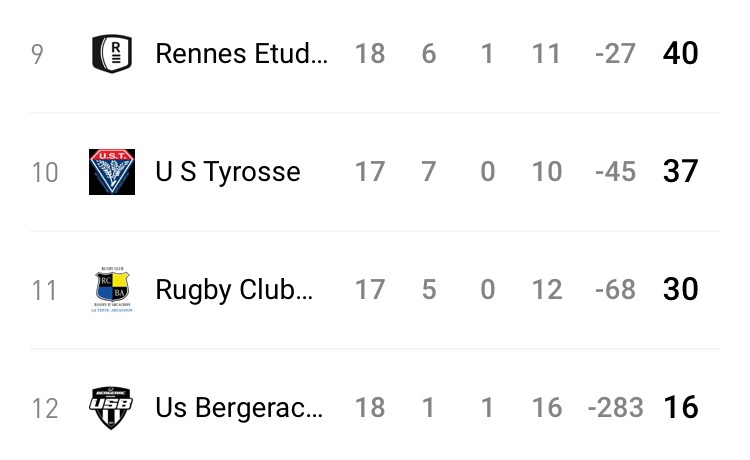Click Tyrosse total points value 37
Screen dimensions: 750x460
(x=680, y=171)
